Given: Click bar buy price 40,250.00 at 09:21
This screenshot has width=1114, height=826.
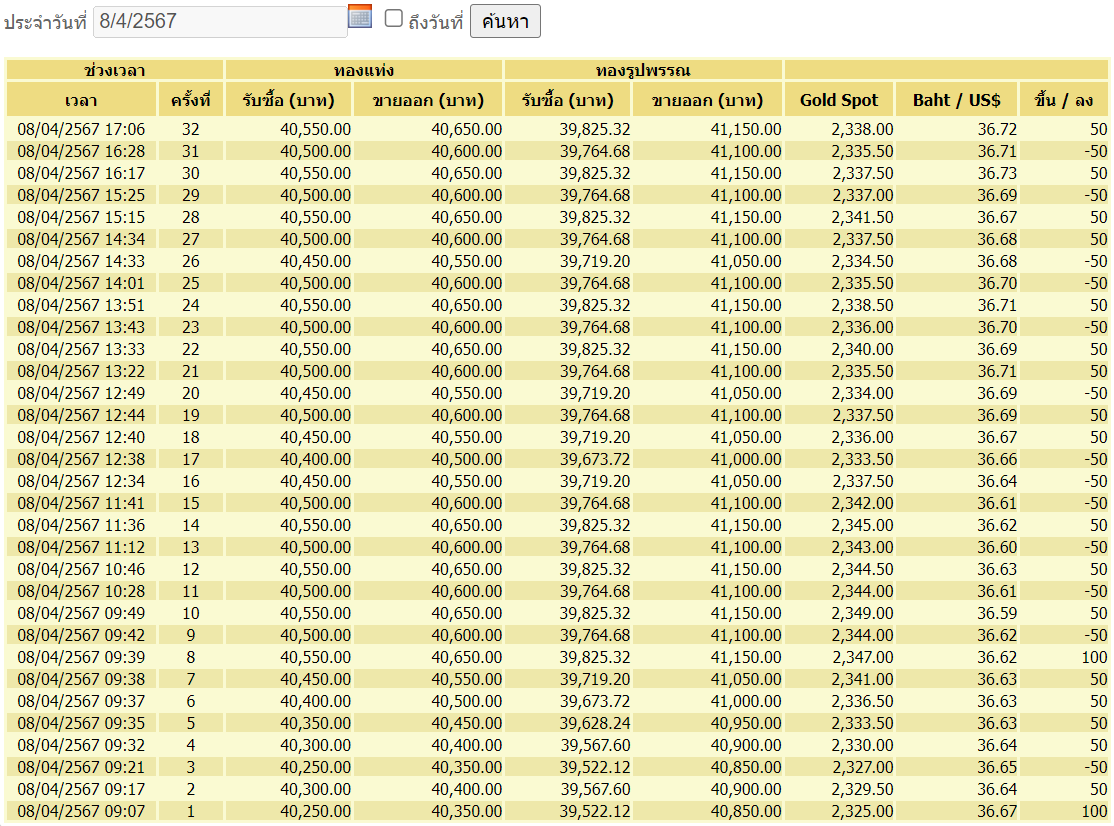Looking at the screenshot, I should click(315, 768).
